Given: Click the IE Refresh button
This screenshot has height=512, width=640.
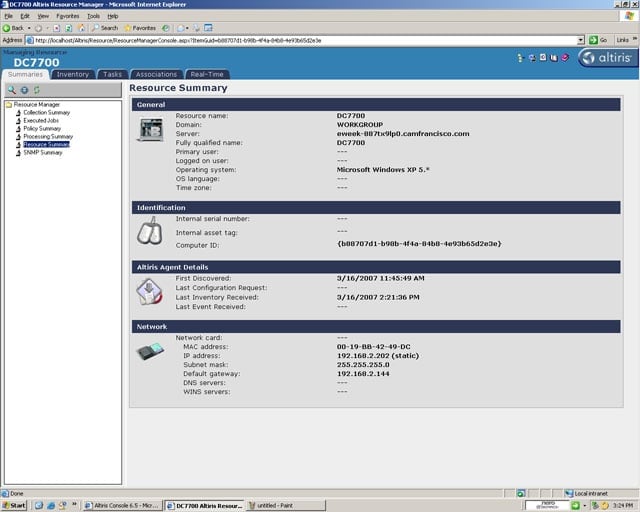Looking at the screenshot, I should [x=69, y=28].
